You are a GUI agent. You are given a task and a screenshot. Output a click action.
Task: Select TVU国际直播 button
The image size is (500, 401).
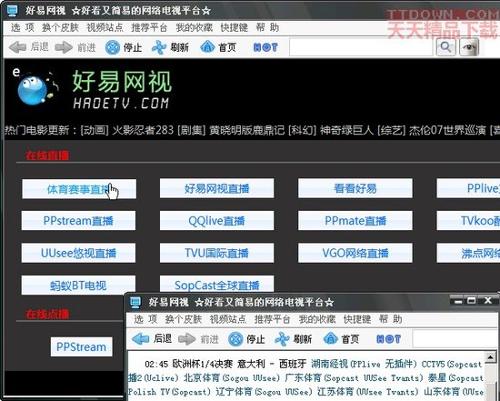pyautogui.click(x=217, y=253)
